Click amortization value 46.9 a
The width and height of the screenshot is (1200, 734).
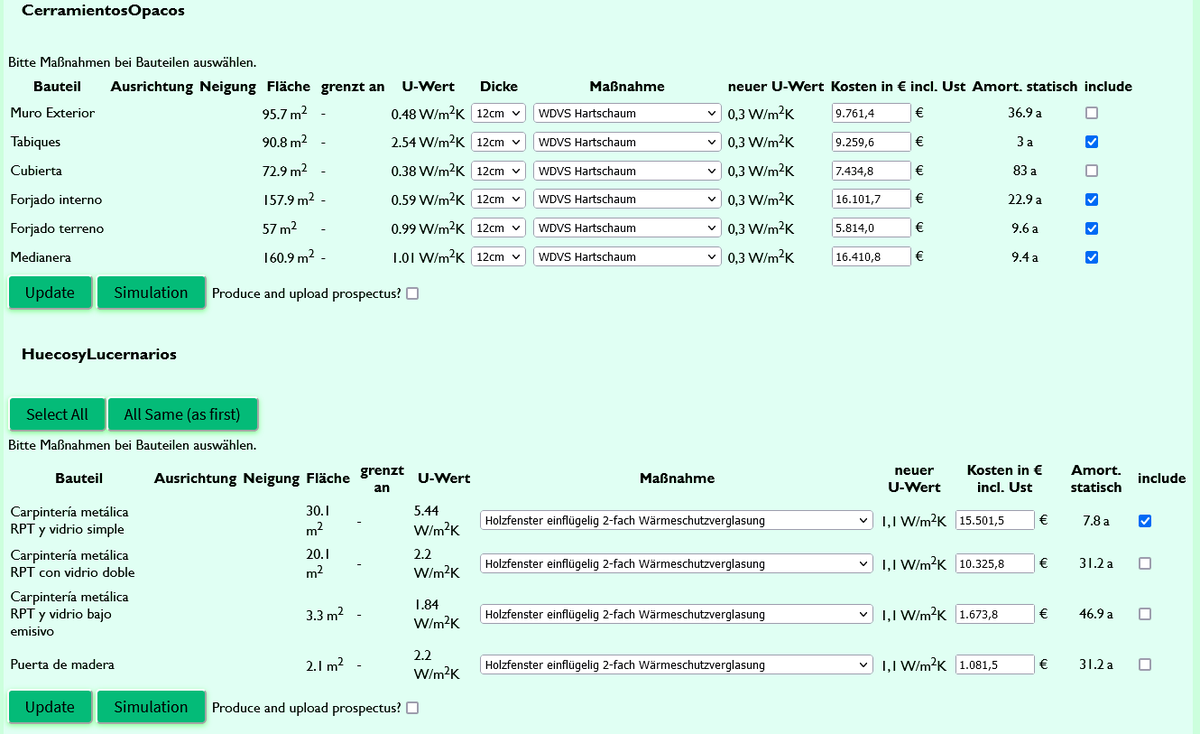(1096, 613)
